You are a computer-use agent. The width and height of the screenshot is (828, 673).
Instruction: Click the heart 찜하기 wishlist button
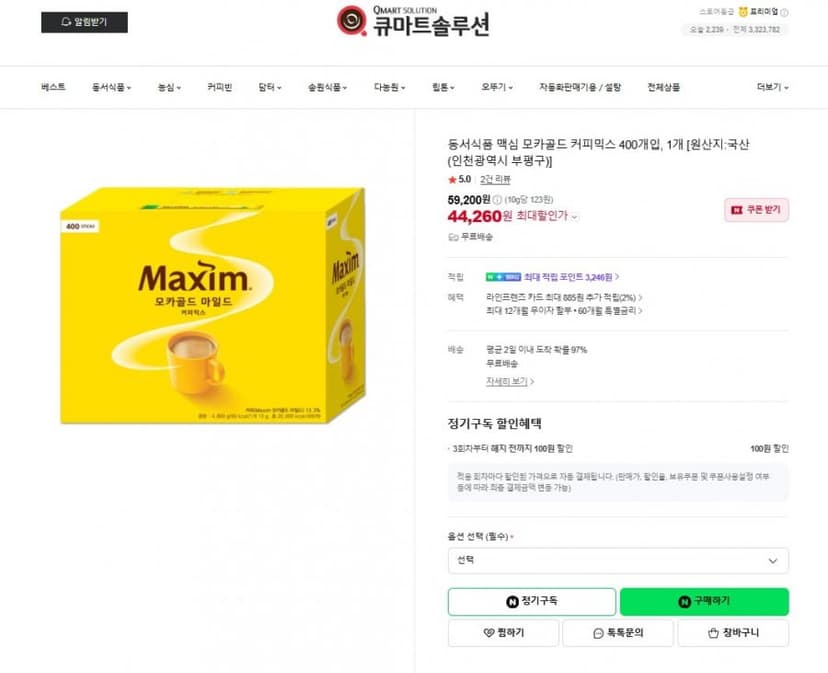click(x=503, y=633)
